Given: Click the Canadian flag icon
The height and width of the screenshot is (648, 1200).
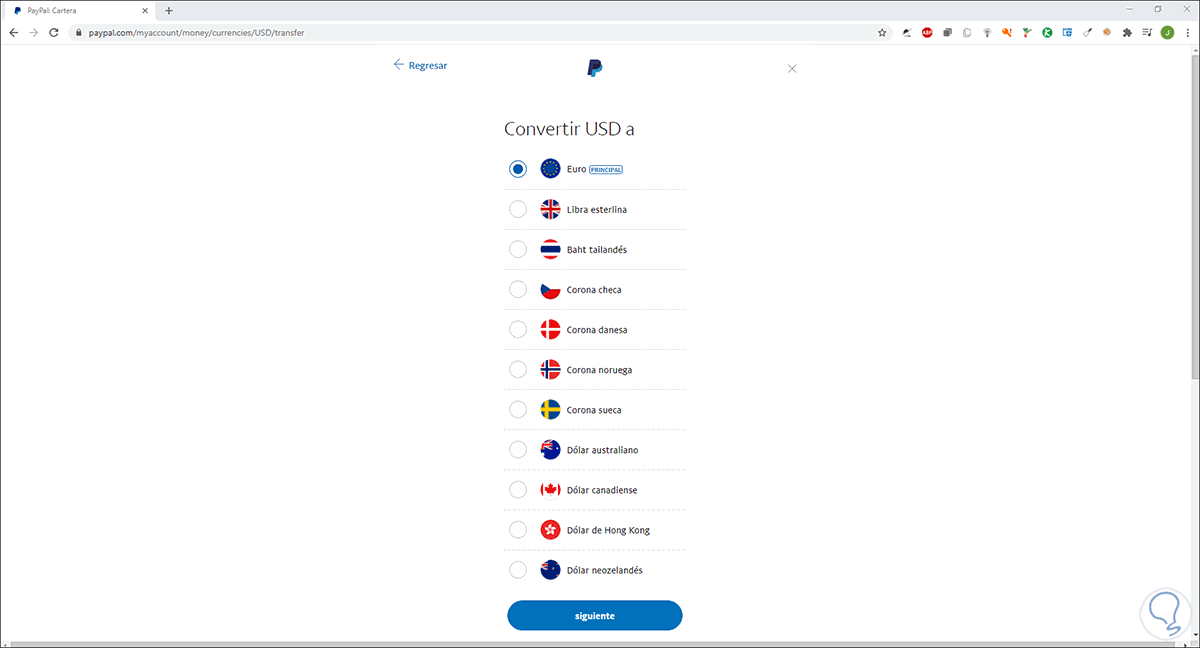Looking at the screenshot, I should [x=550, y=489].
